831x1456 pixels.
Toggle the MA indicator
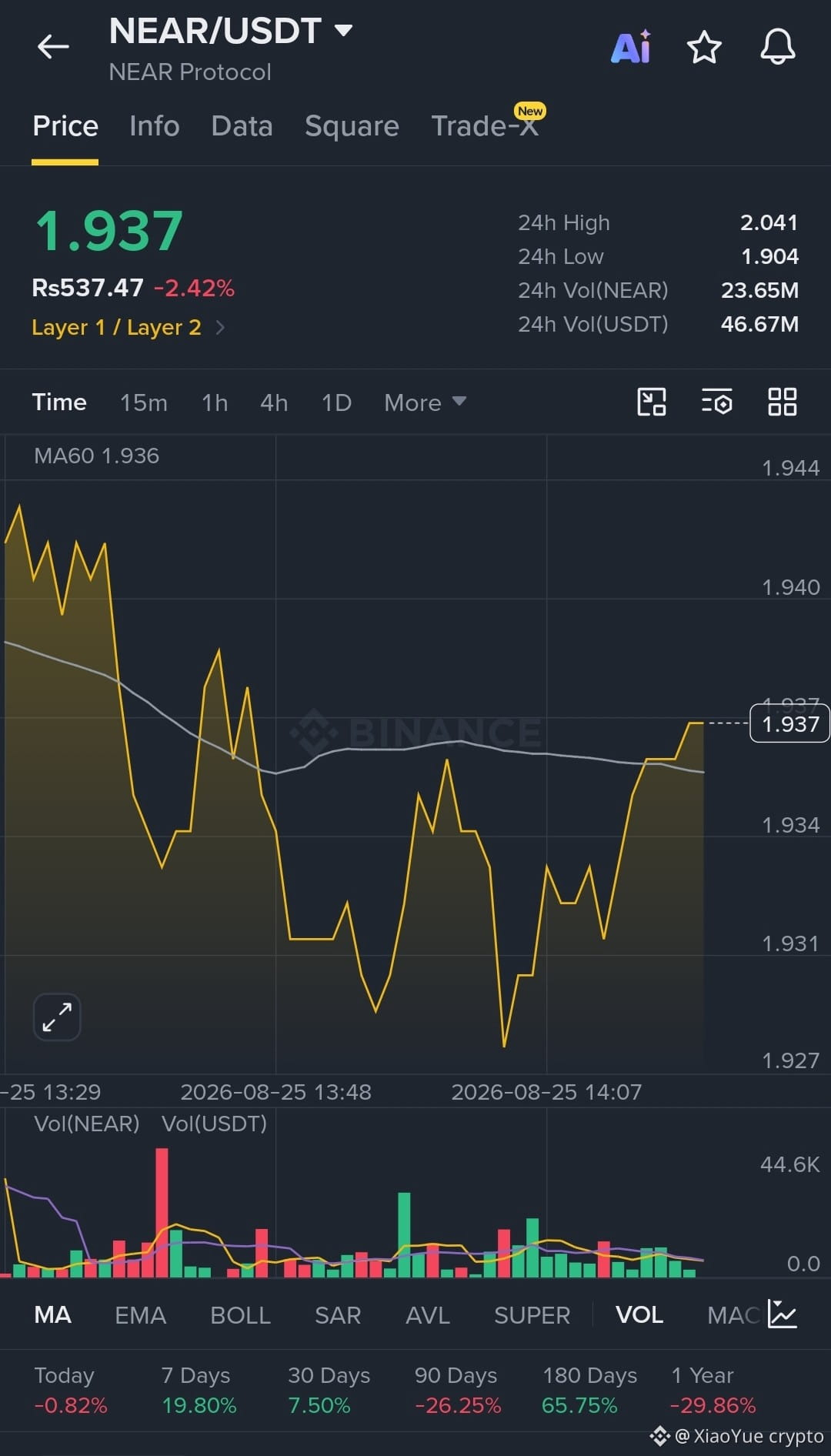click(x=52, y=1315)
